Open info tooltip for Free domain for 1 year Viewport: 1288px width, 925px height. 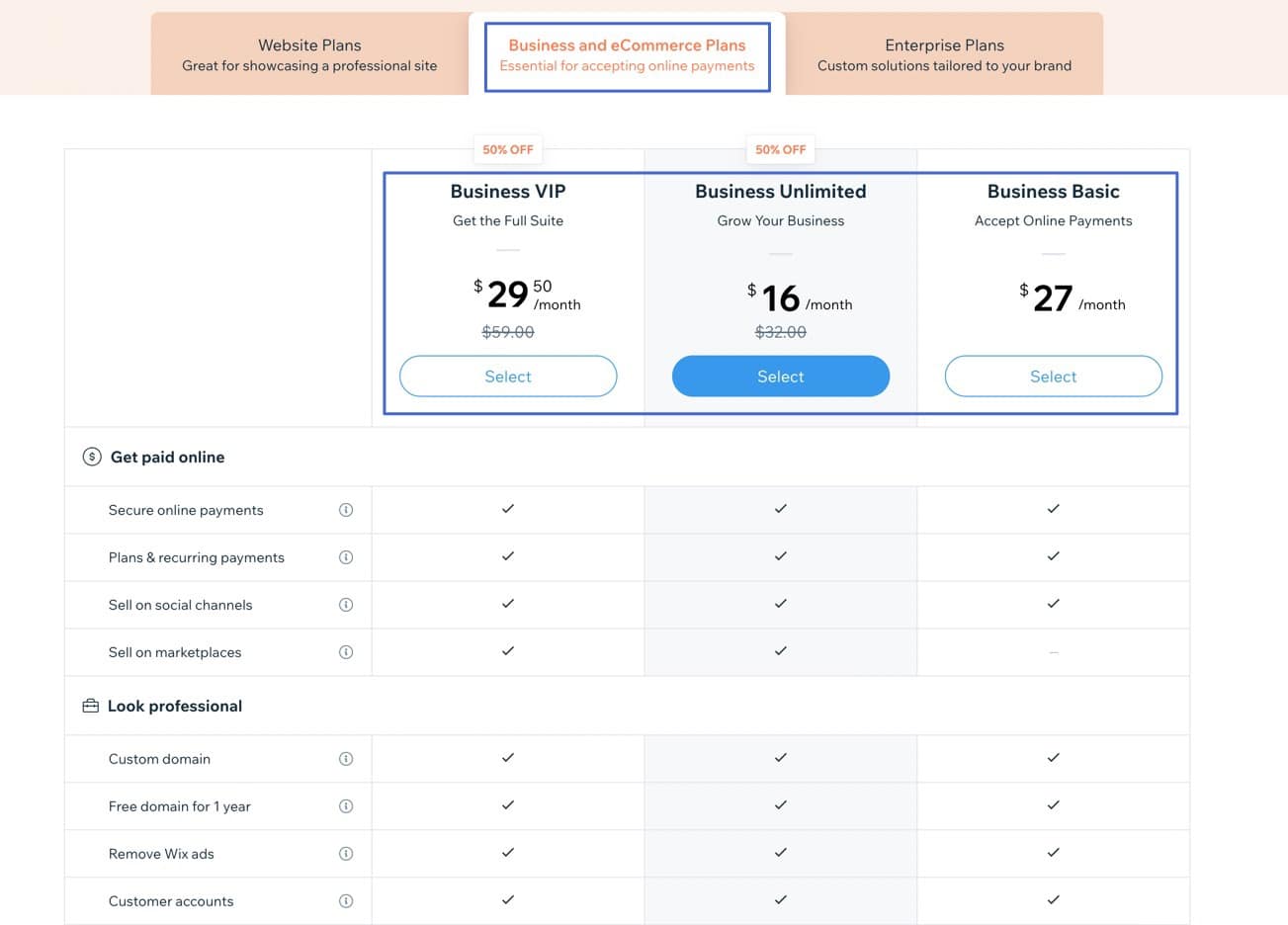(x=346, y=805)
